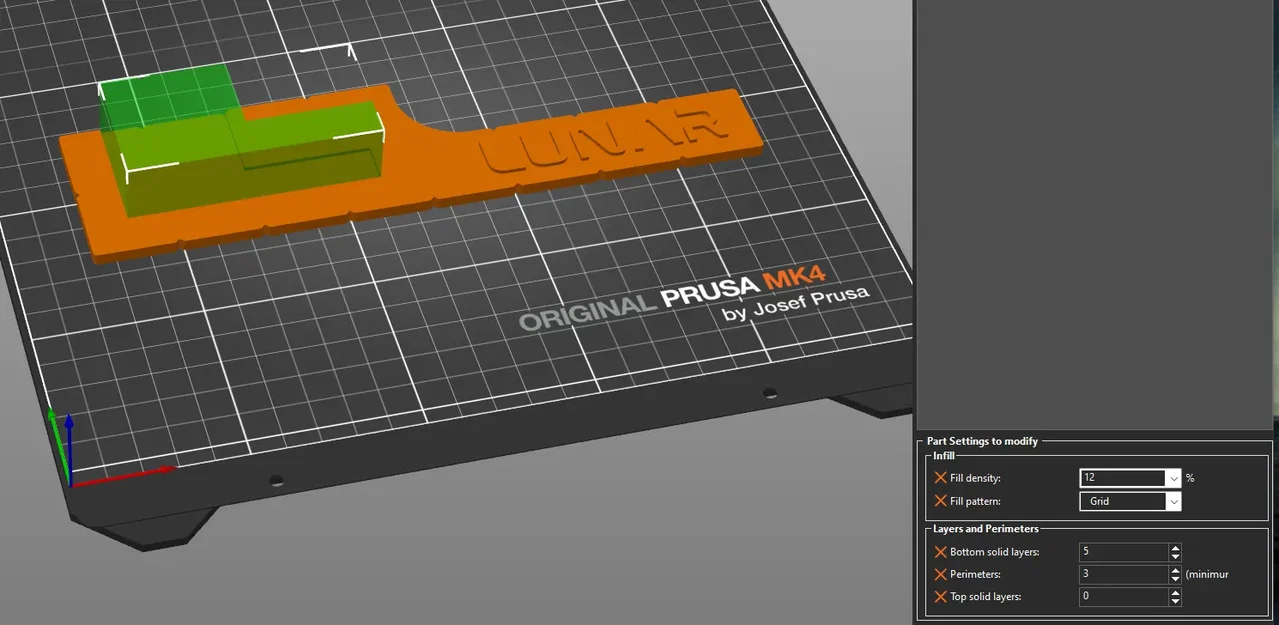Click the Perimeters value field showing 3
Viewport: 1279px width, 625px height.
[x=1124, y=574]
